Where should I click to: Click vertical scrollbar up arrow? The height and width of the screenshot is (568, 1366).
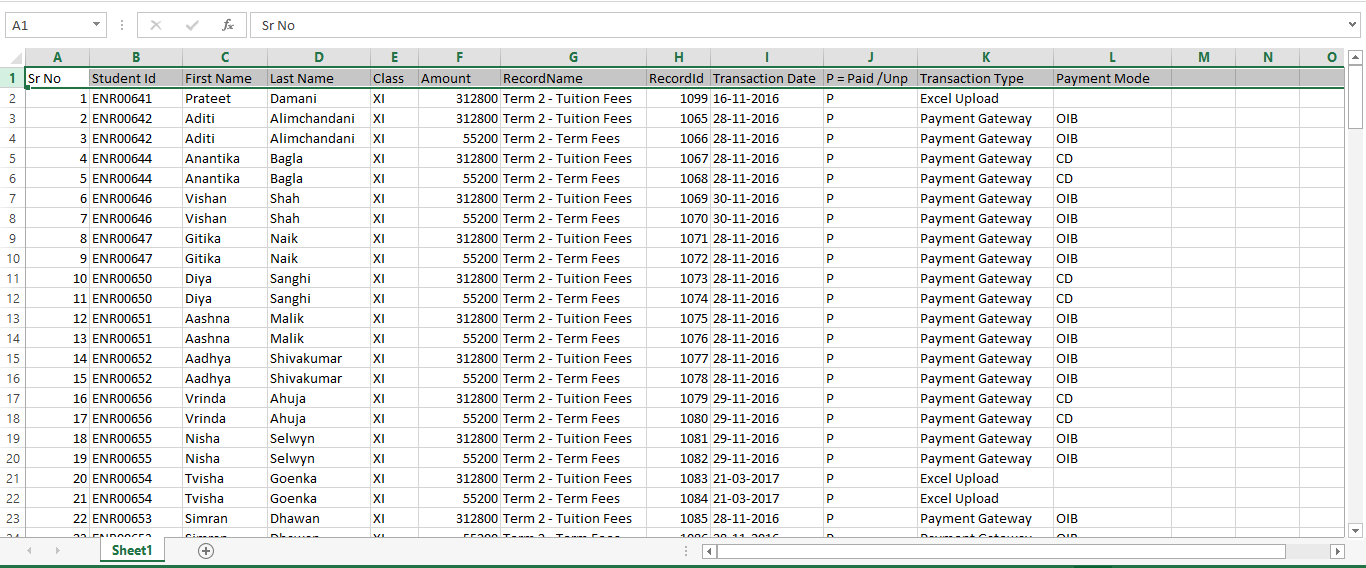[1356, 57]
